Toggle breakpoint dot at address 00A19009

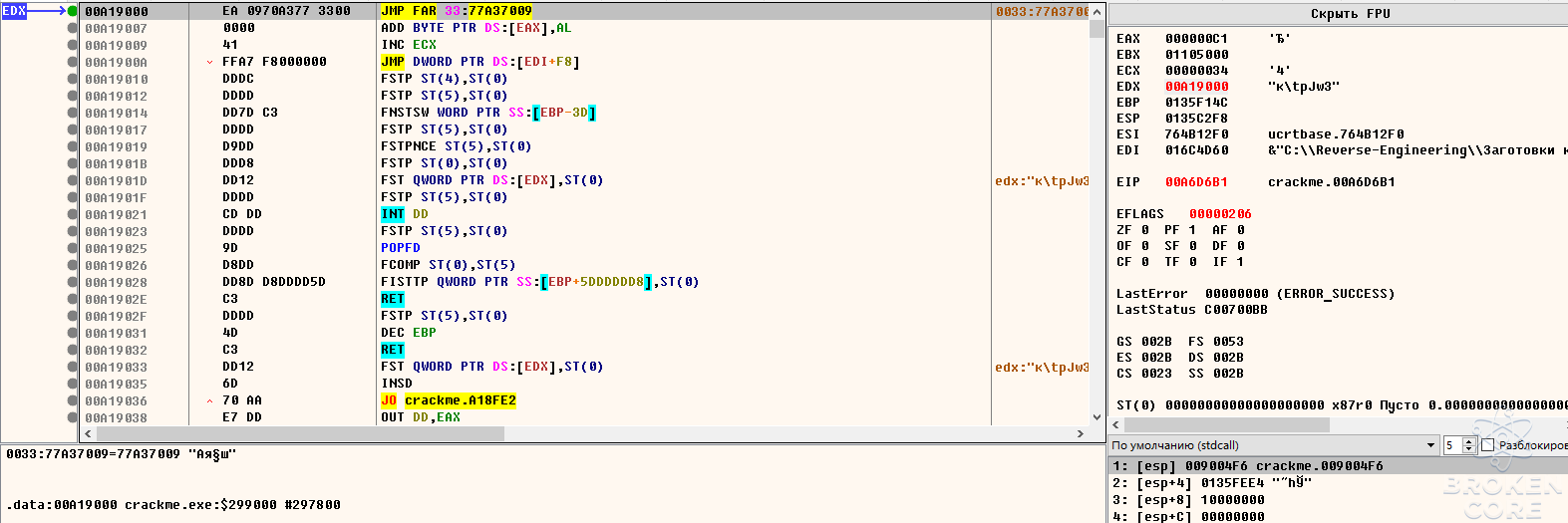point(72,45)
